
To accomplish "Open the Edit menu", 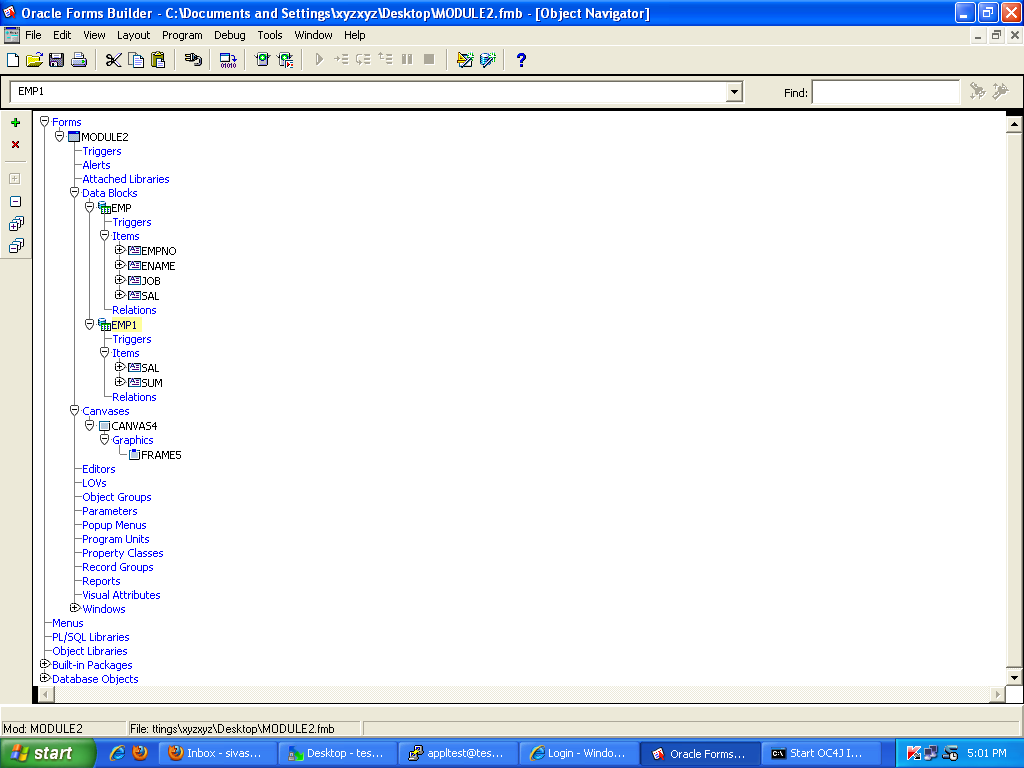I will tap(62, 35).
